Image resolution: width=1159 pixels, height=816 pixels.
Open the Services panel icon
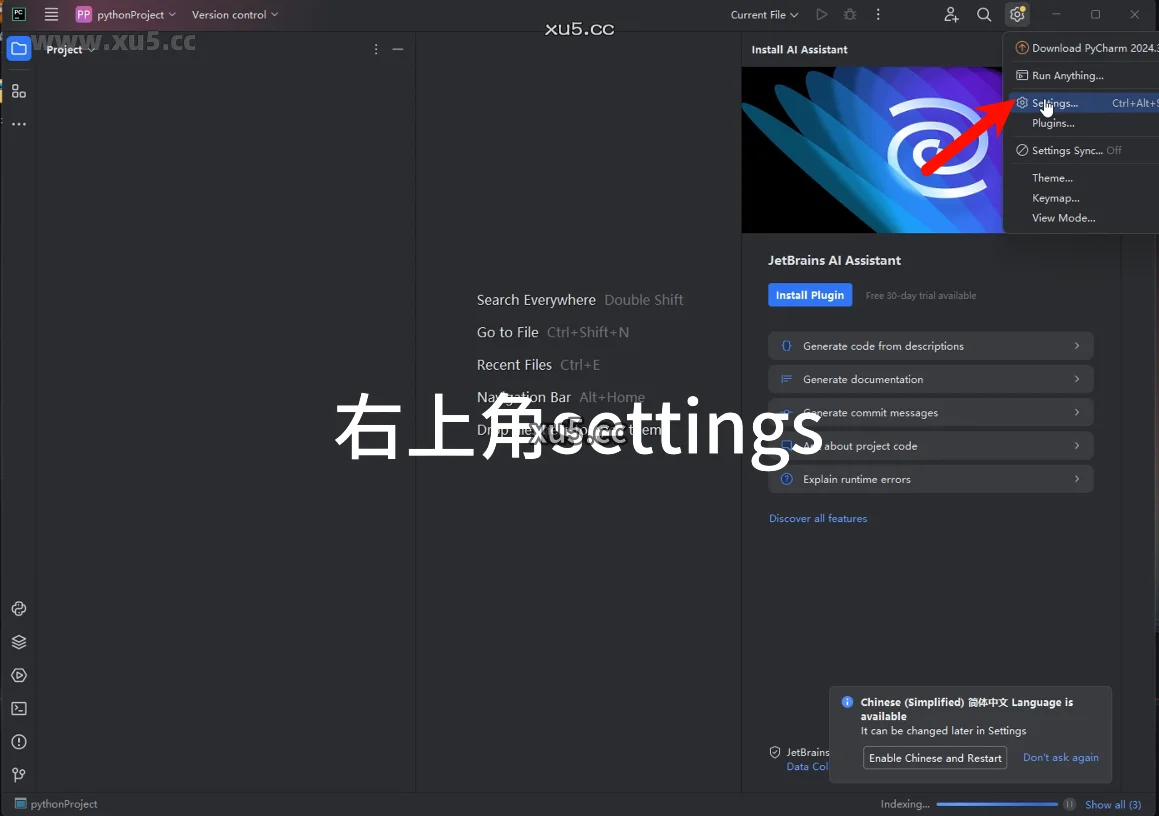[x=18, y=675]
